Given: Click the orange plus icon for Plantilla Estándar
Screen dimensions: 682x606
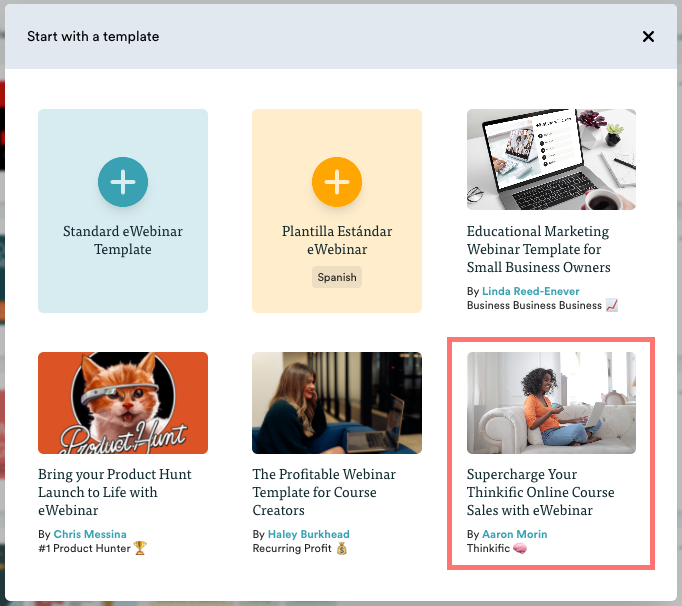Looking at the screenshot, I should (337, 182).
